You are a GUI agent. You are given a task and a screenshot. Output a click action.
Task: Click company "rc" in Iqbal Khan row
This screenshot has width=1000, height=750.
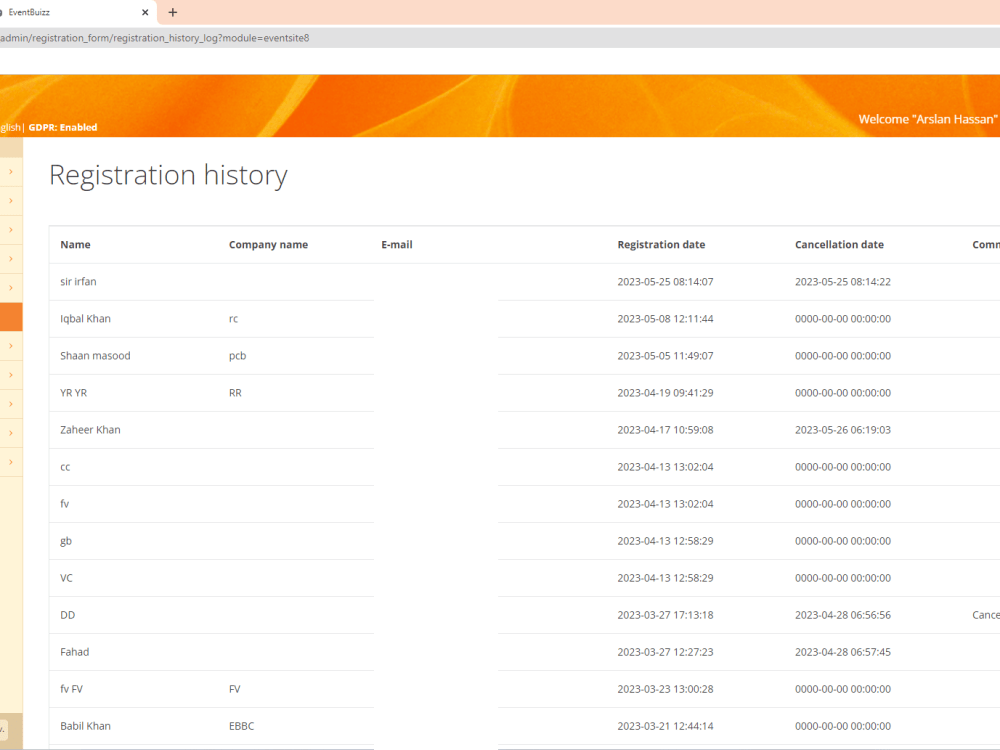click(x=233, y=318)
